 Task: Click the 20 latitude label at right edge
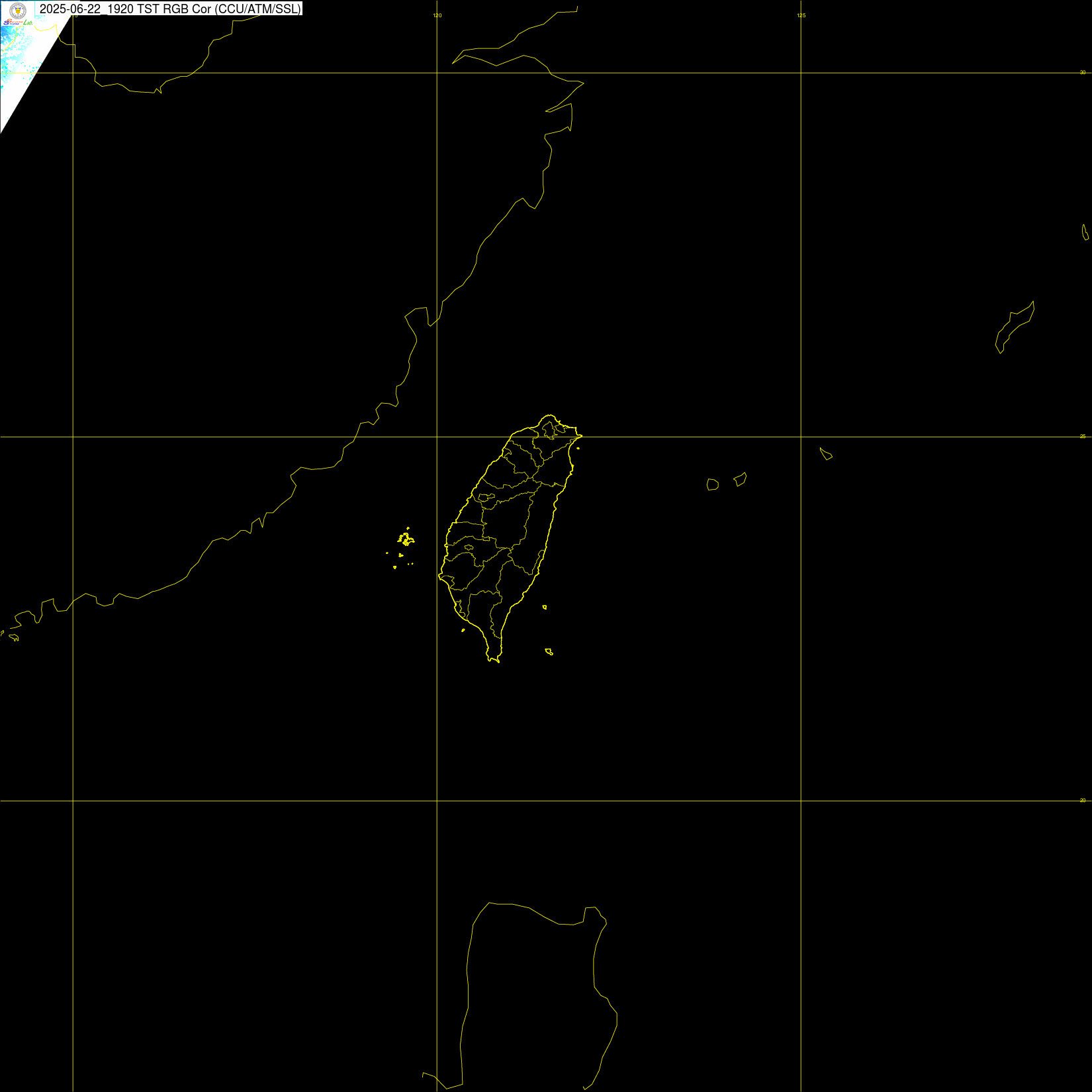coord(1083,800)
